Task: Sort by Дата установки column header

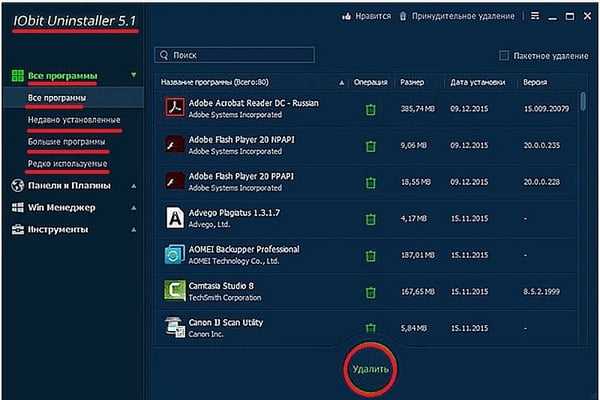Action: [478, 82]
